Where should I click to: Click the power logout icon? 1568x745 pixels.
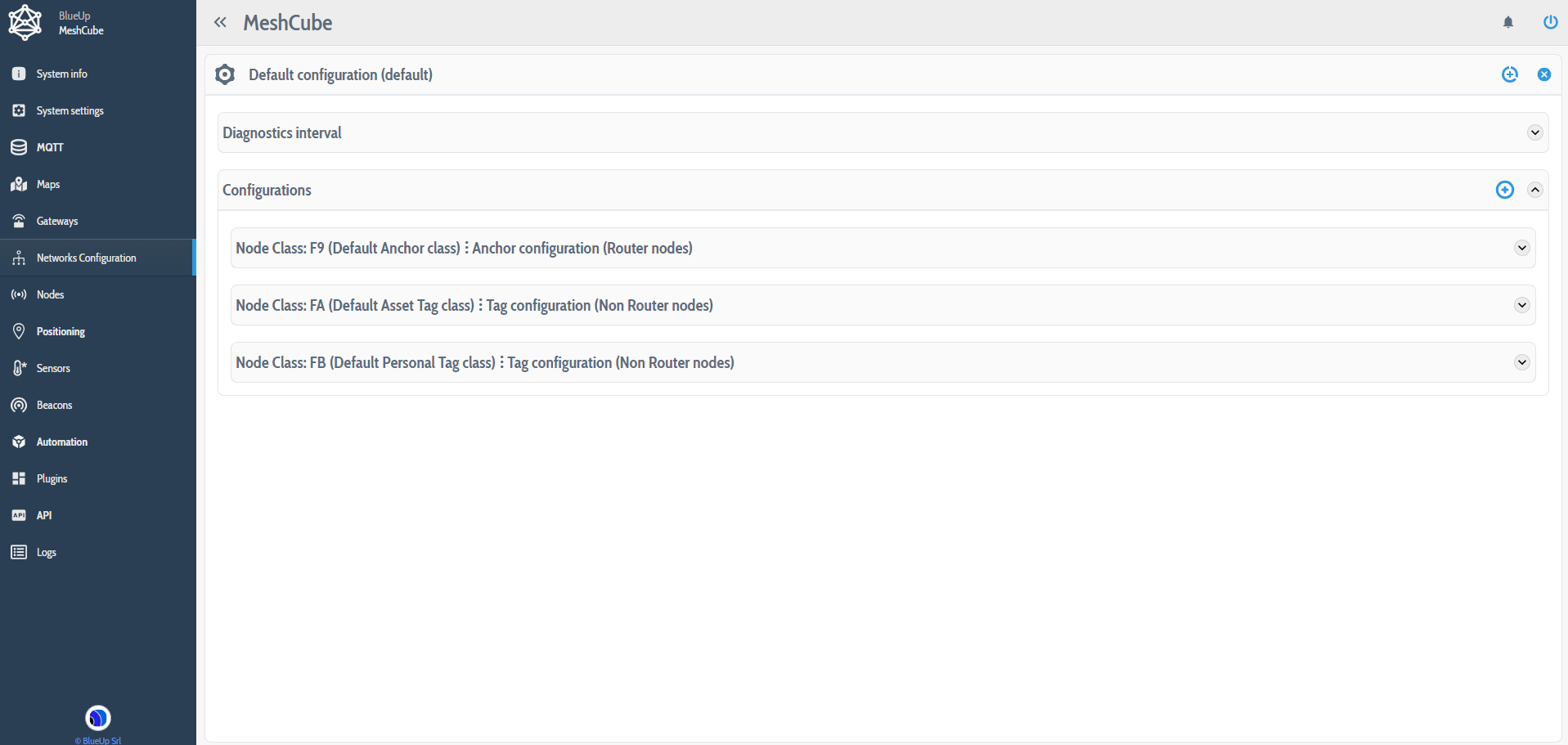pyautogui.click(x=1550, y=22)
